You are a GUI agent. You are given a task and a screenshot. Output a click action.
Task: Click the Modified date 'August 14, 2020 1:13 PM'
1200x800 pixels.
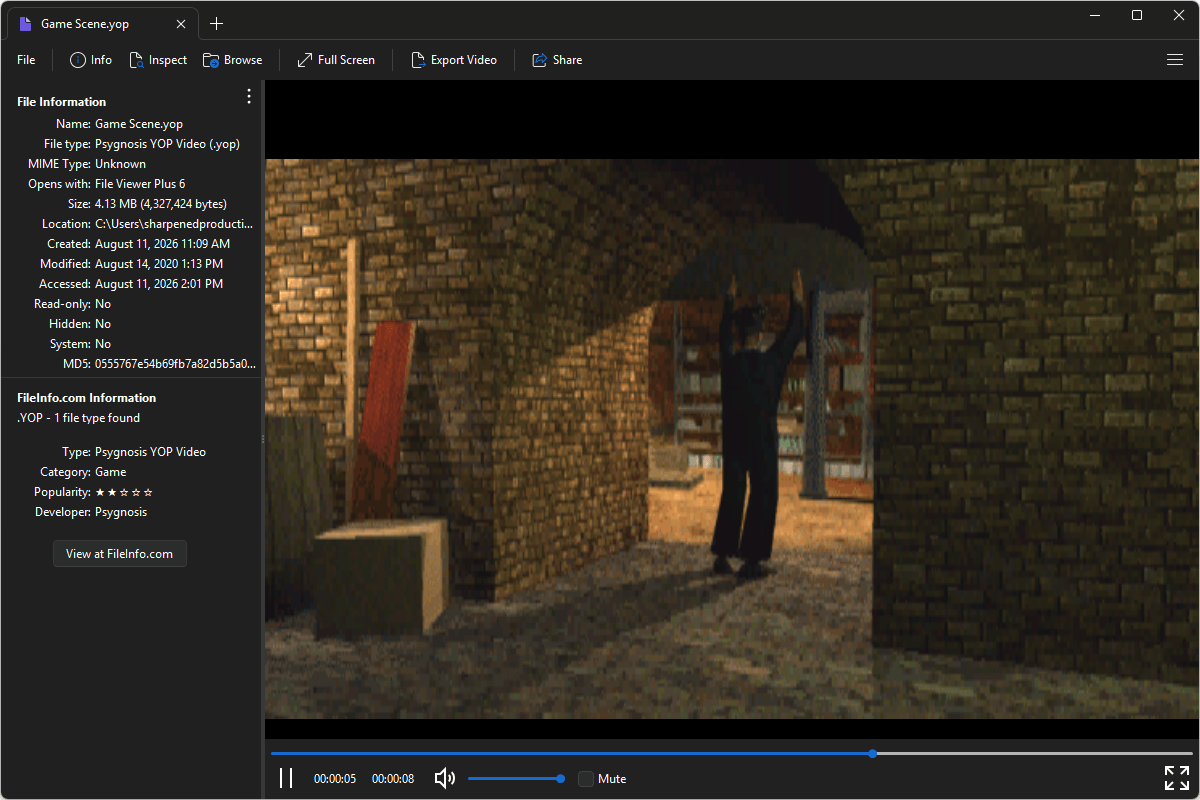pos(159,264)
